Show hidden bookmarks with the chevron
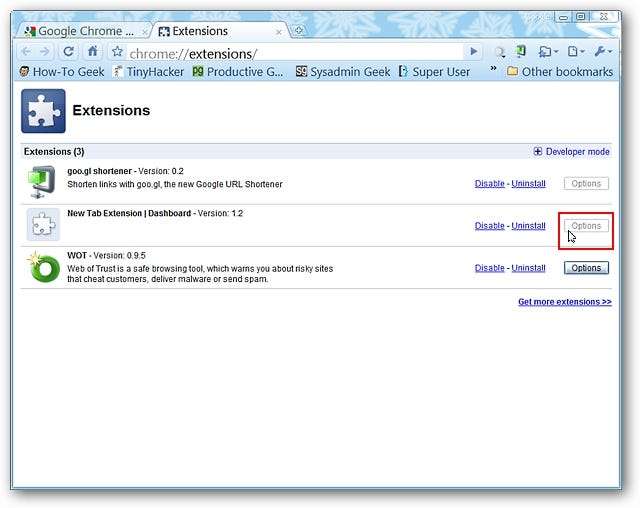The image size is (640, 508). (x=493, y=68)
